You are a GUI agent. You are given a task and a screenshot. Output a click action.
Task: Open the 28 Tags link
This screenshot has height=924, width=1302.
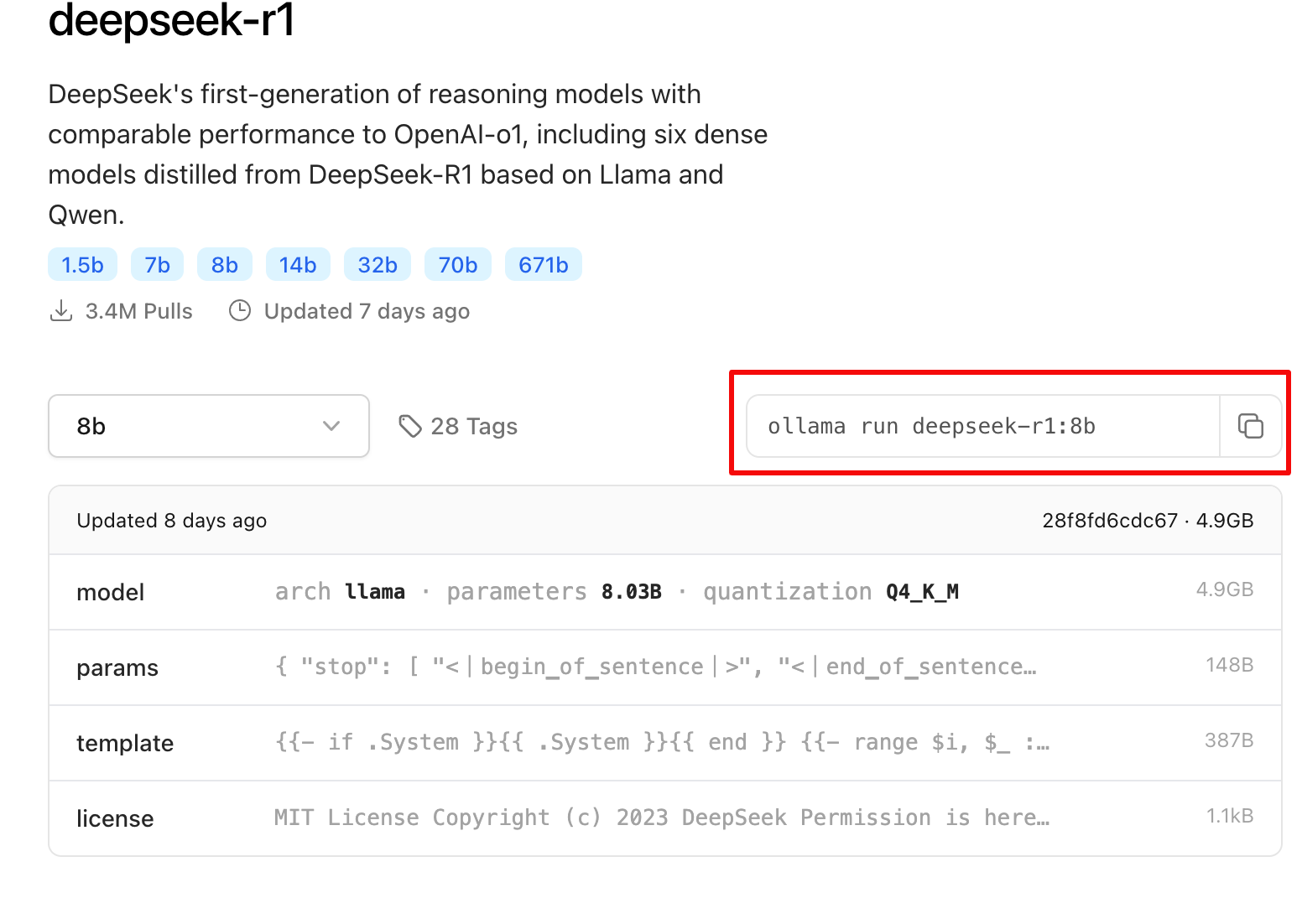473,426
